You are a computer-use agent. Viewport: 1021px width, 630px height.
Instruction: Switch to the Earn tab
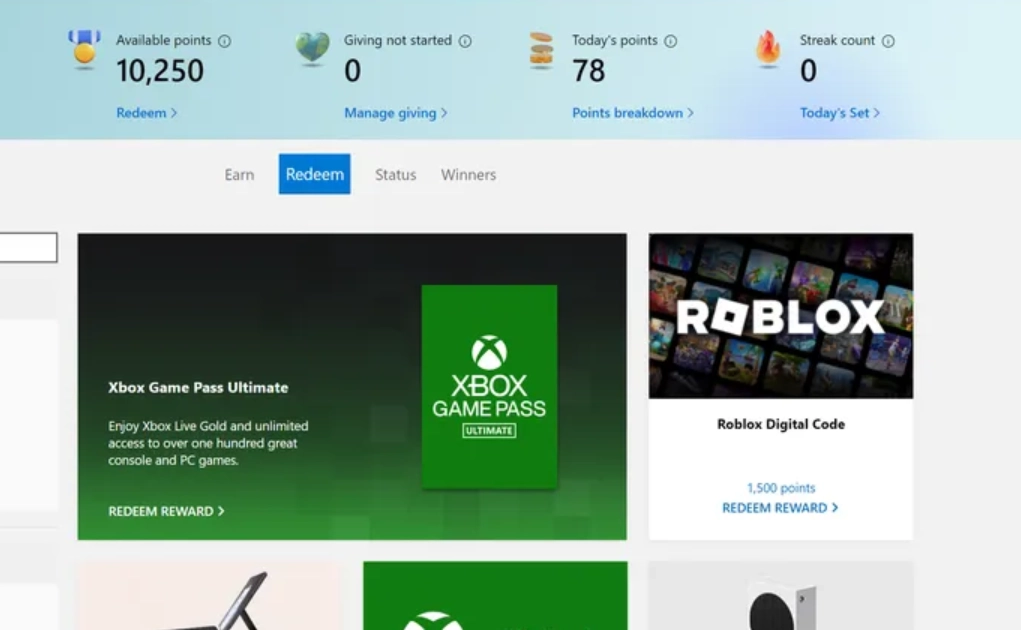point(240,174)
